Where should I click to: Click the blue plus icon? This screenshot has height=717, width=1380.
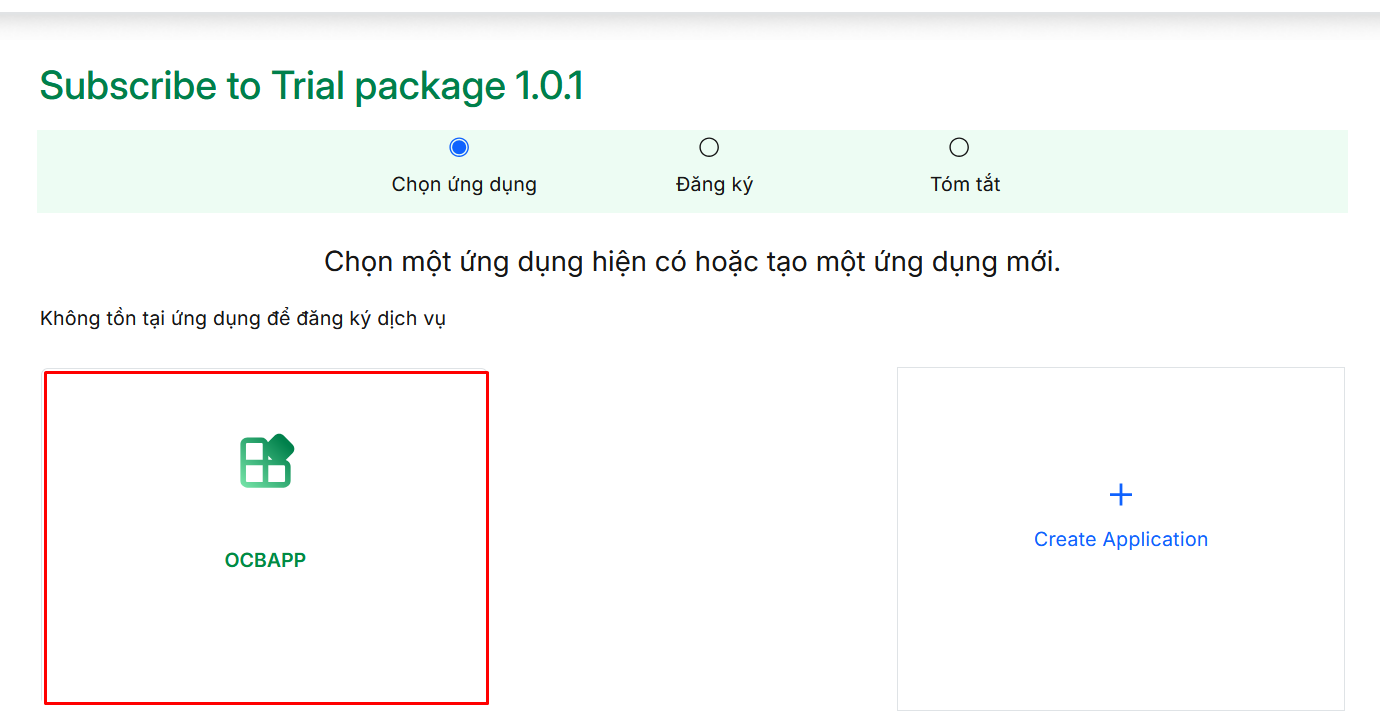1121,494
